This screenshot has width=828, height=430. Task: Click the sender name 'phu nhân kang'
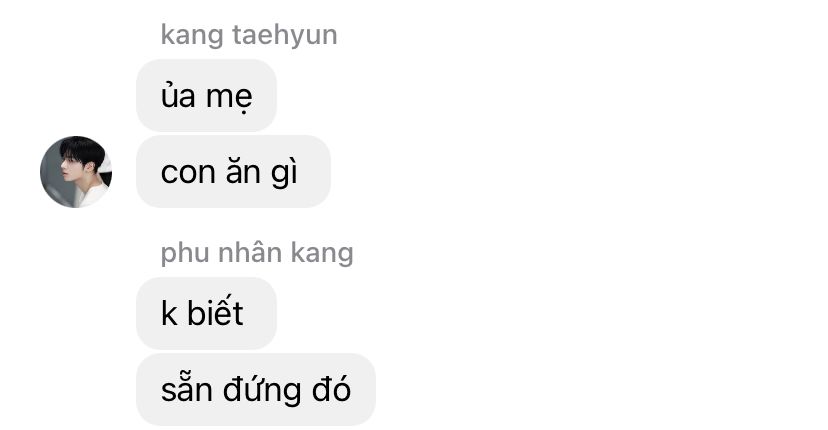pyautogui.click(x=257, y=253)
